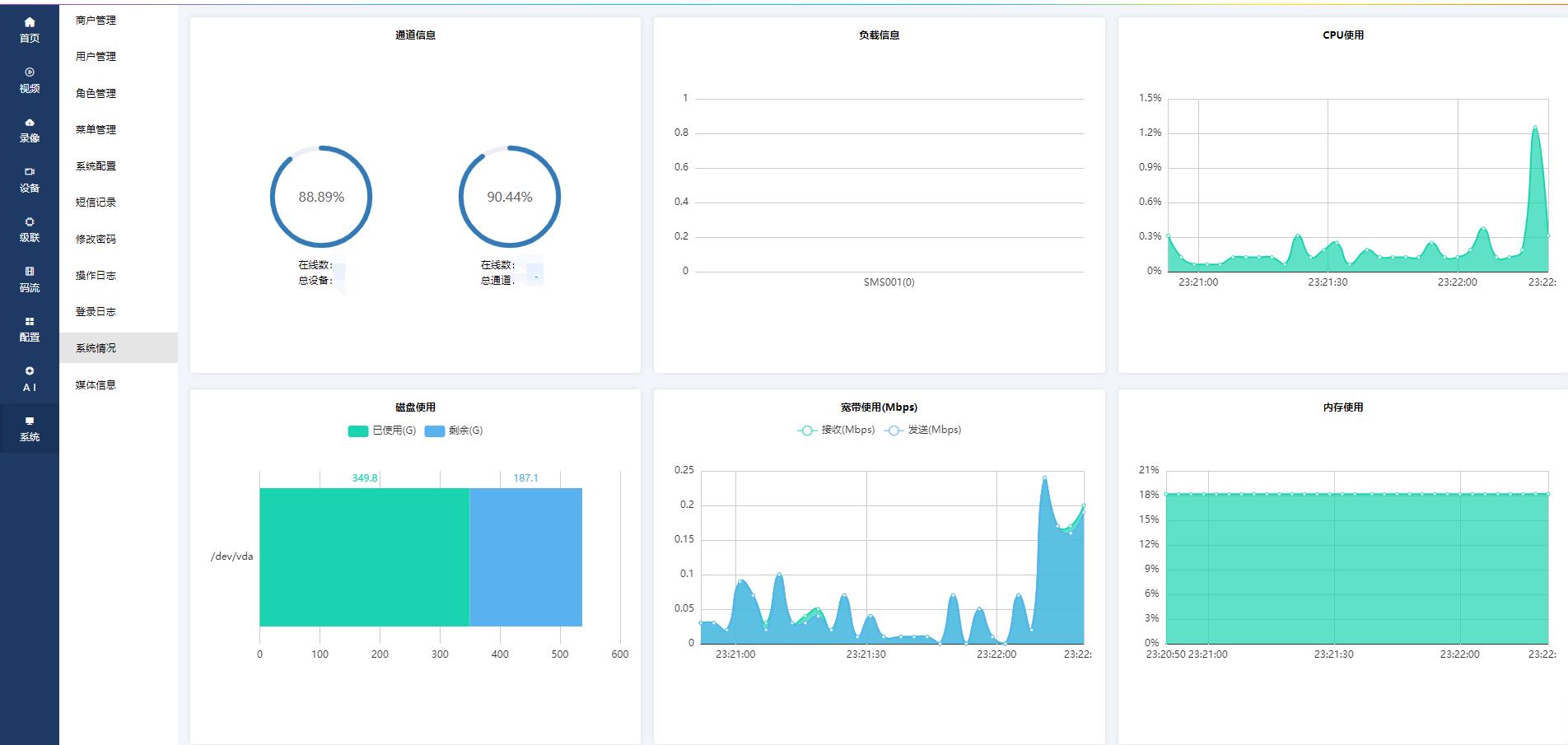The height and width of the screenshot is (745, 1568).
Task: Click the AI sidebar icon
Action: coord(30,371)
